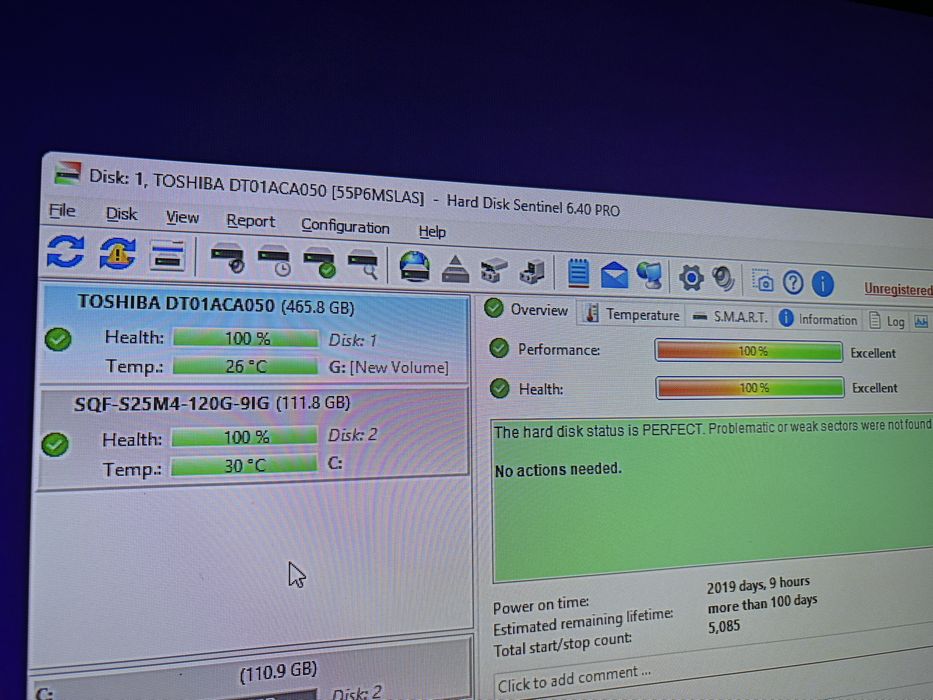Select the SQF-S25M4-120G-9IG disk entry
The image size is (933, 700).
tap(252, 437)
